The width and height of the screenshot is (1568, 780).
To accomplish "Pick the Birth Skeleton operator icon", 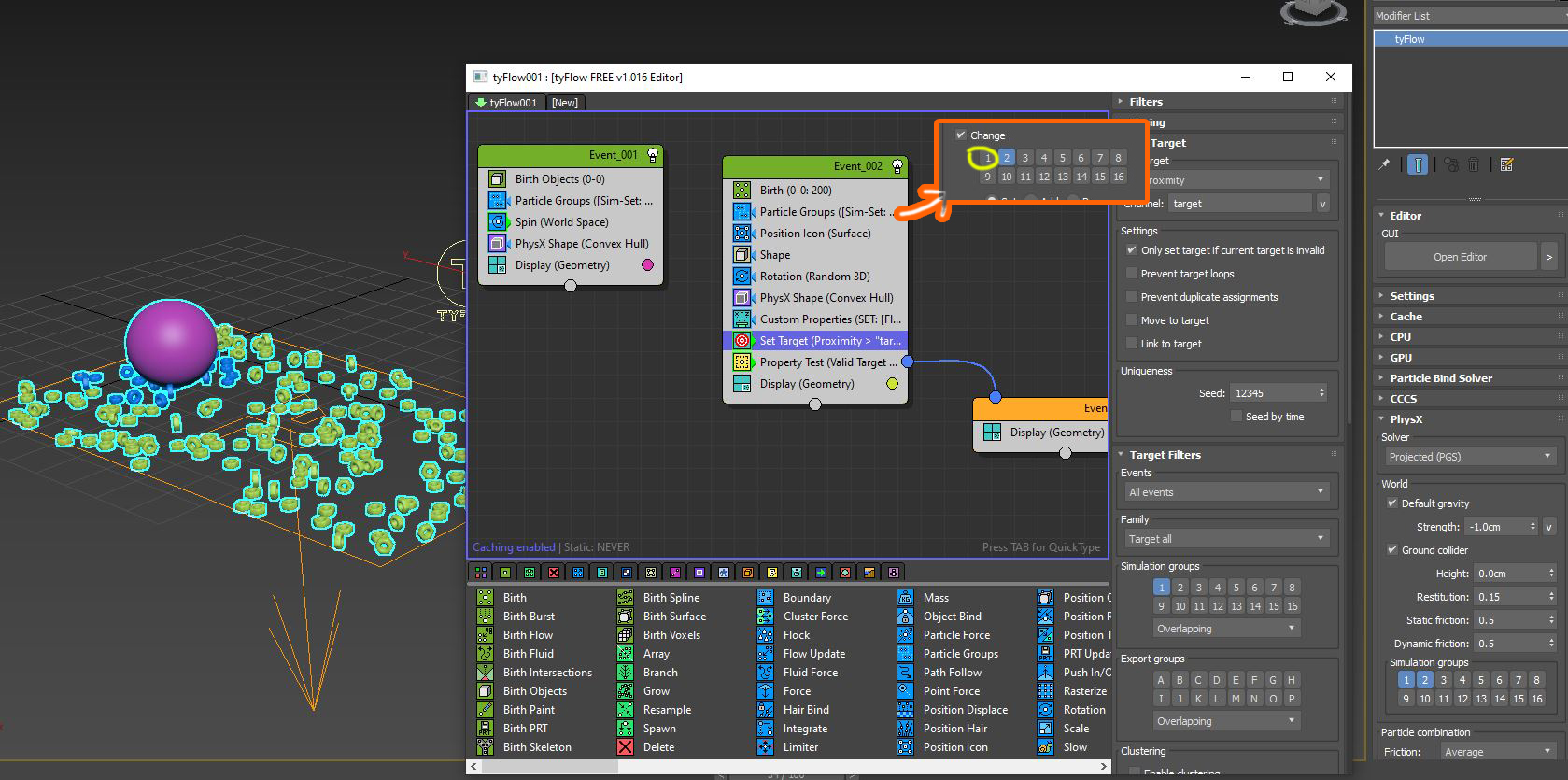I will (x=485, y=747).
